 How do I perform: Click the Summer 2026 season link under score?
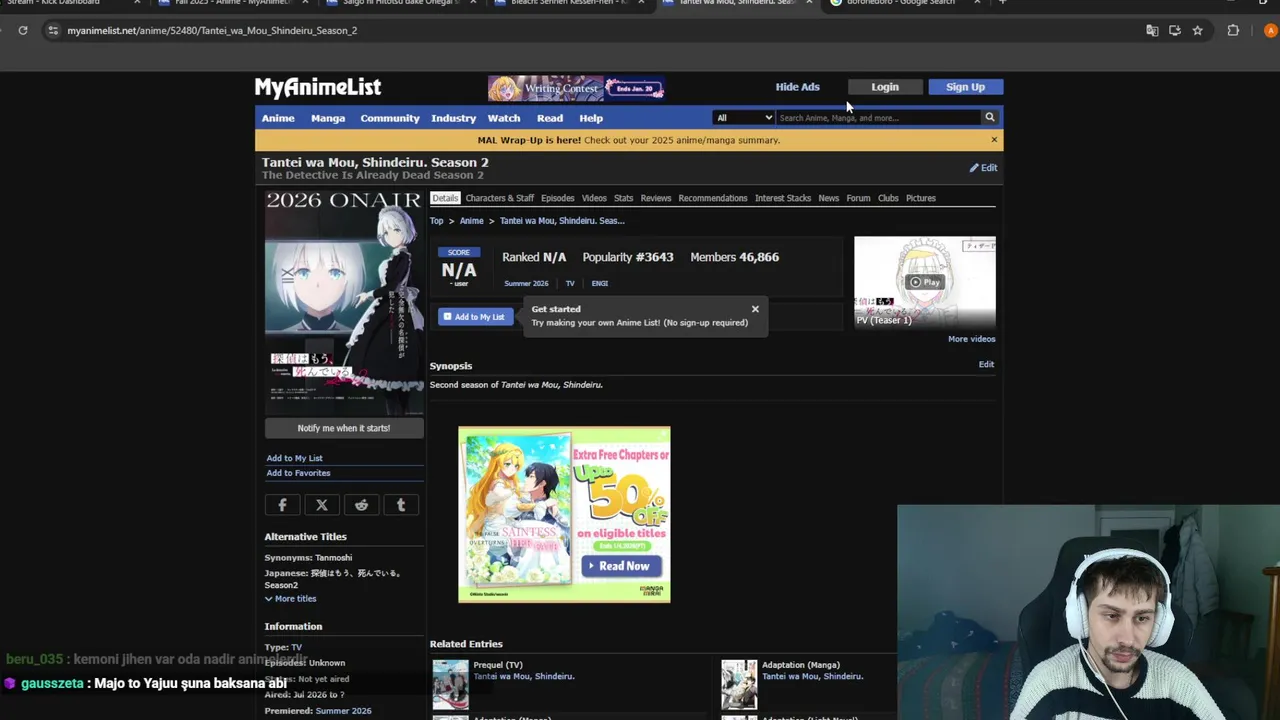pos(526,283)
